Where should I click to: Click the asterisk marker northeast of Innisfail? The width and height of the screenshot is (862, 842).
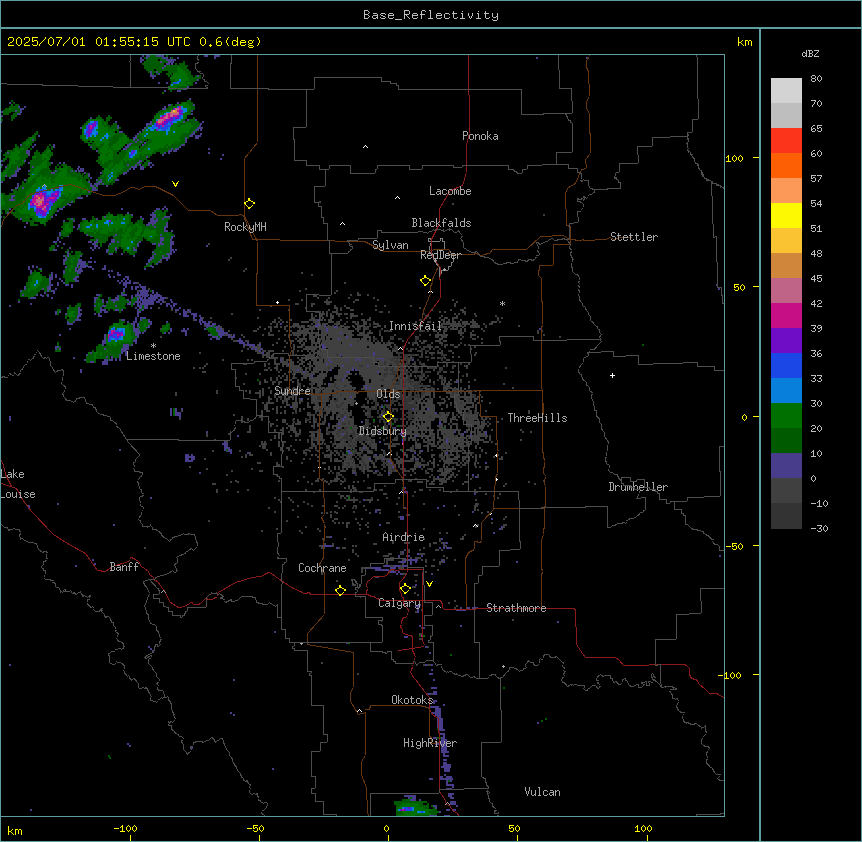tap(502, 303)
